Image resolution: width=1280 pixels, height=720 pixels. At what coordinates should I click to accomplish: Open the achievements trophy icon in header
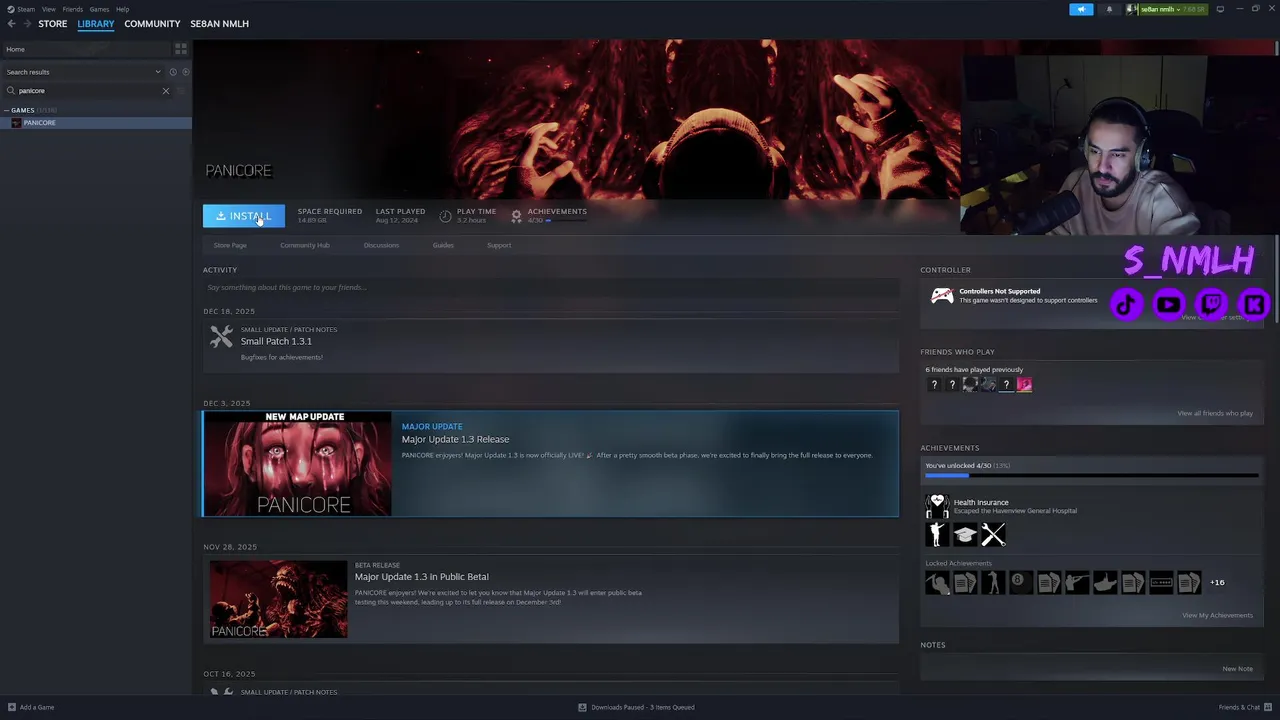point(516,216)
